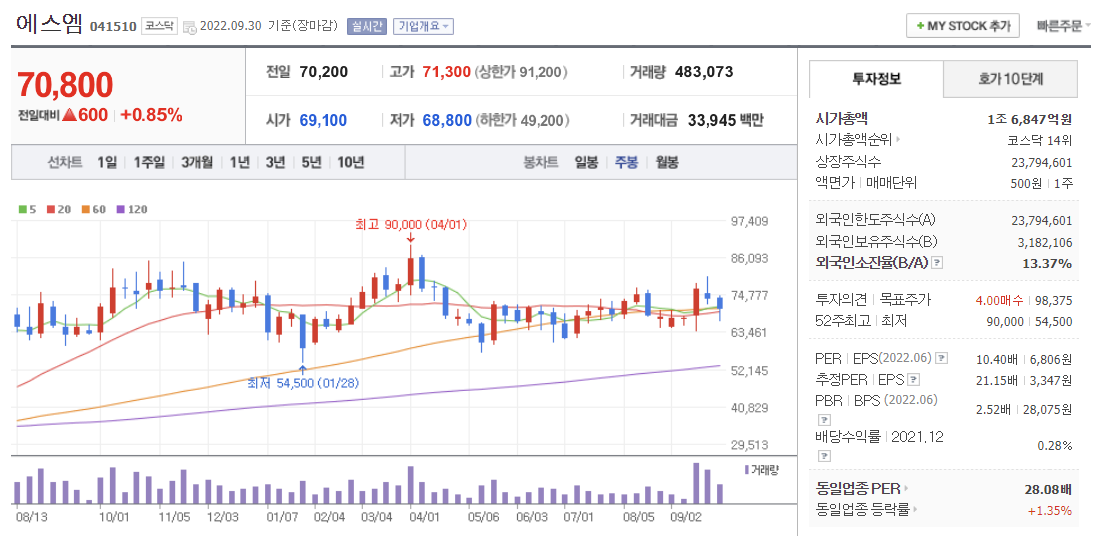Click the clock icon beside the 2022.09.30 date
The width and height of the screenshot is (1110, 536).
[189, 28]
